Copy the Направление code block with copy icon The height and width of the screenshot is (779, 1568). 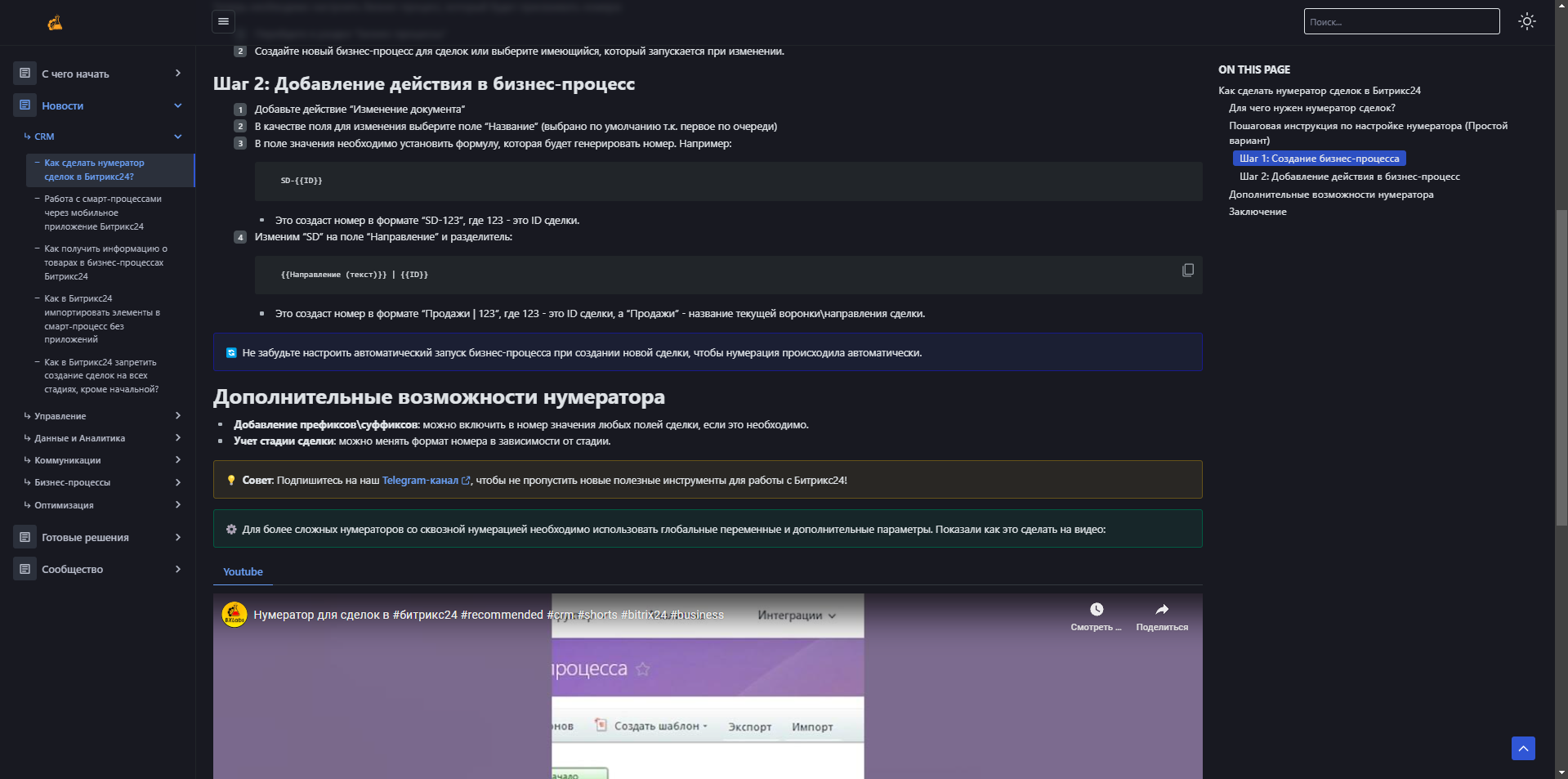coord(1188,270)
